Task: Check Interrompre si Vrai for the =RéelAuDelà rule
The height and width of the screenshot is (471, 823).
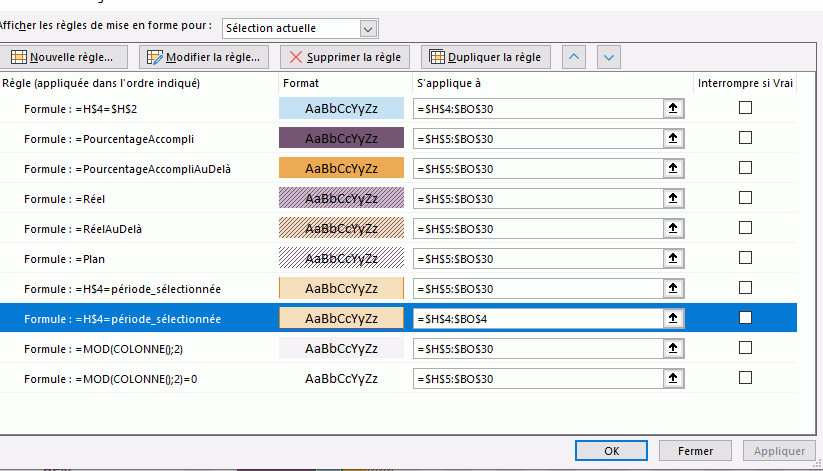Action: coord(745,228)
